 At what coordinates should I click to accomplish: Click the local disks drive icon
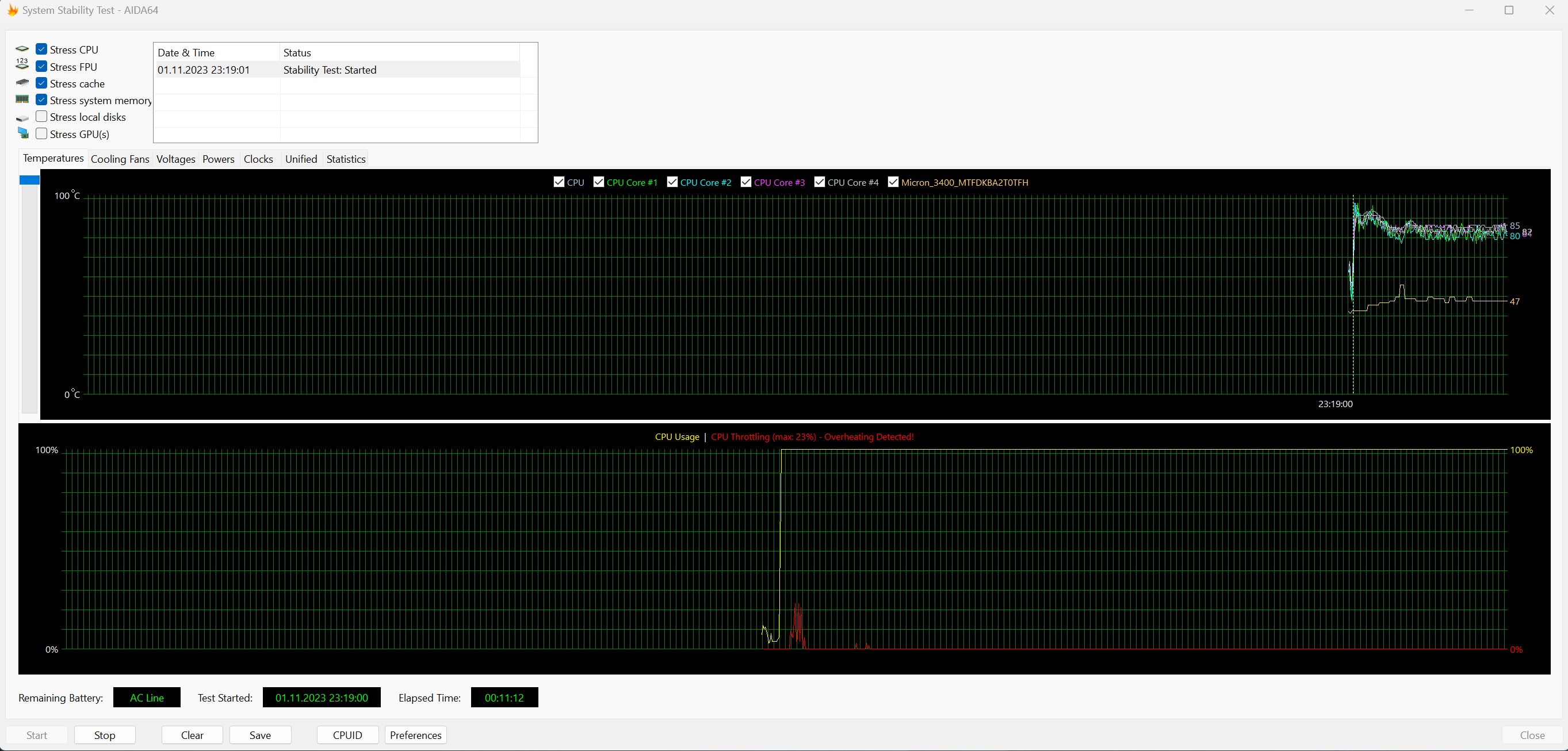click(22, 118)
